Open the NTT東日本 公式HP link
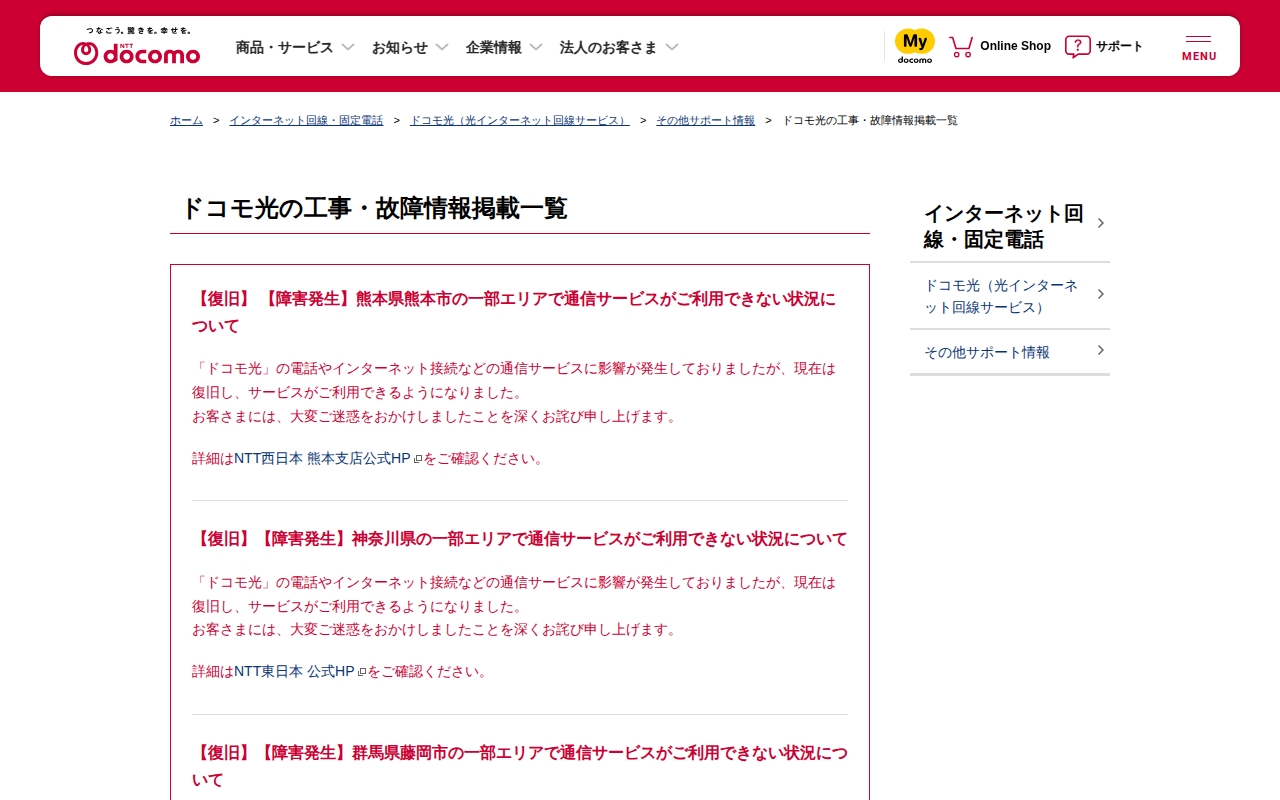This screenshot has width=1280, height=800. (294, 671)
